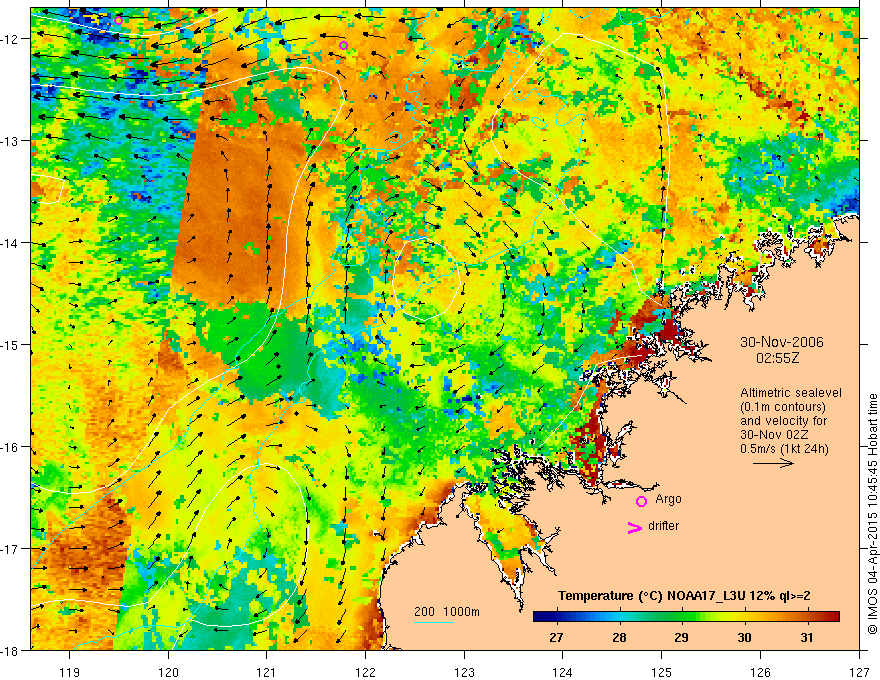Click the "02:55Z" time label
The height and width of the screenshot is (680, 880).
tap(777, 357)
